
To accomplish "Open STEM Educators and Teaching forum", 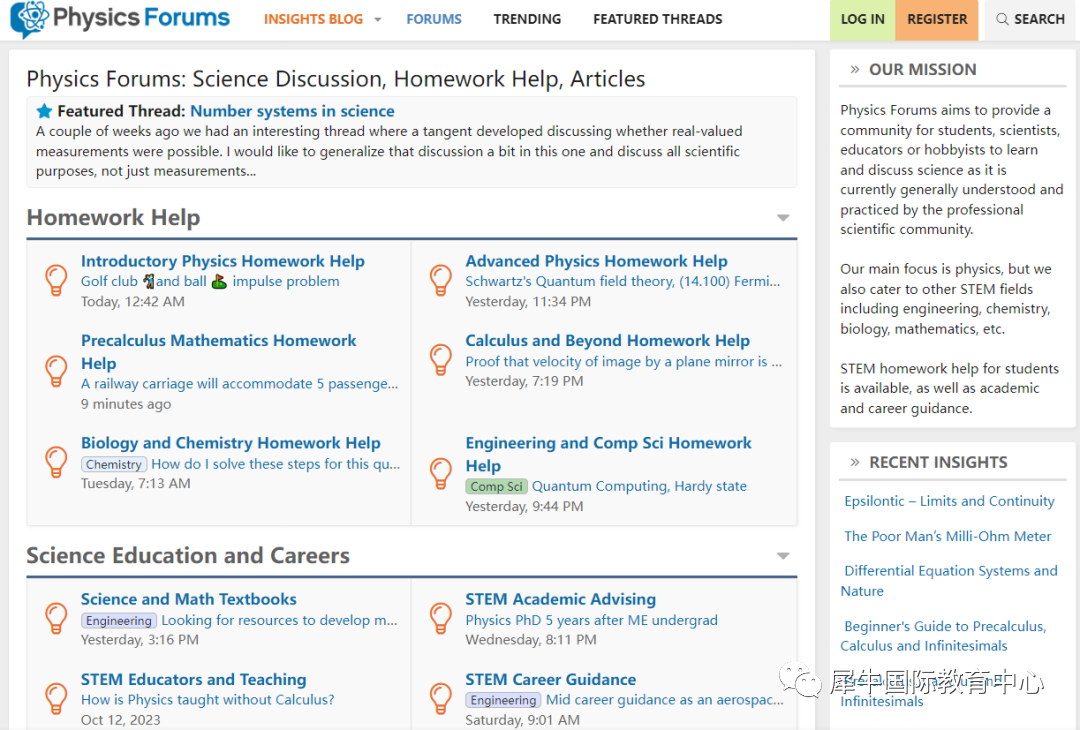I will [194, 679].
